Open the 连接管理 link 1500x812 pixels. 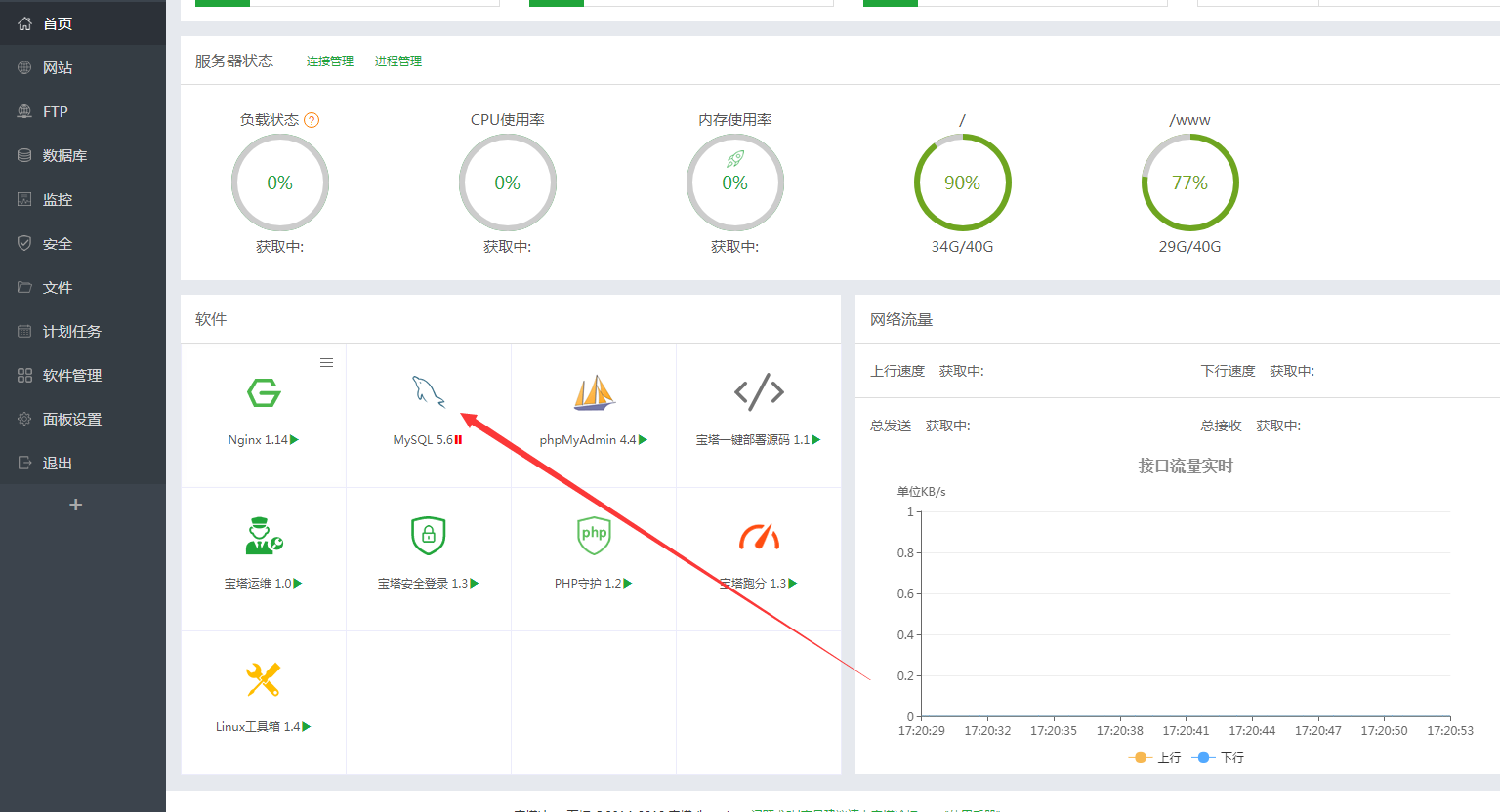(330, 61)
